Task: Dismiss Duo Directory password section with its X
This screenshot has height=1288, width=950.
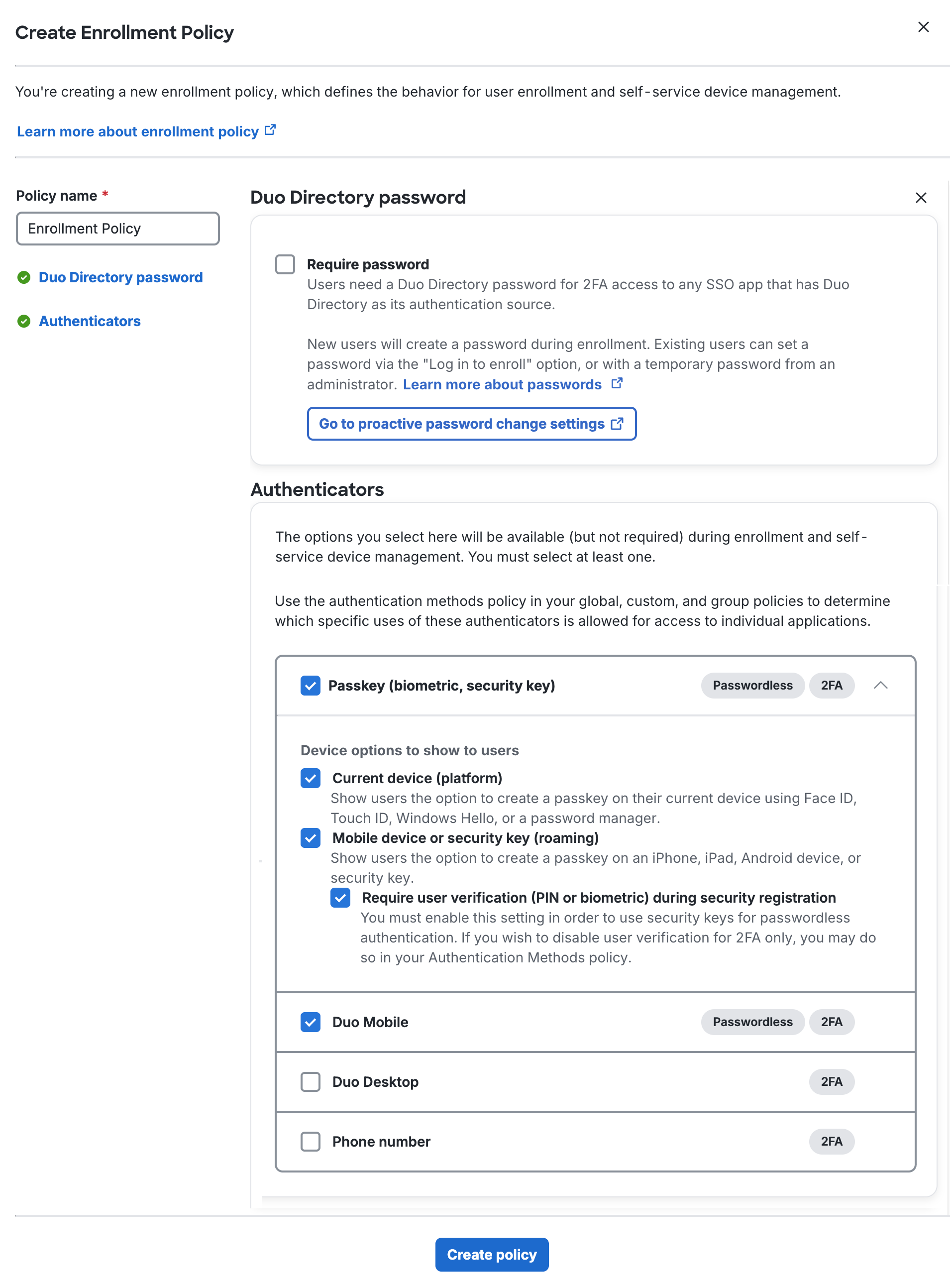Action: (921, 197)
